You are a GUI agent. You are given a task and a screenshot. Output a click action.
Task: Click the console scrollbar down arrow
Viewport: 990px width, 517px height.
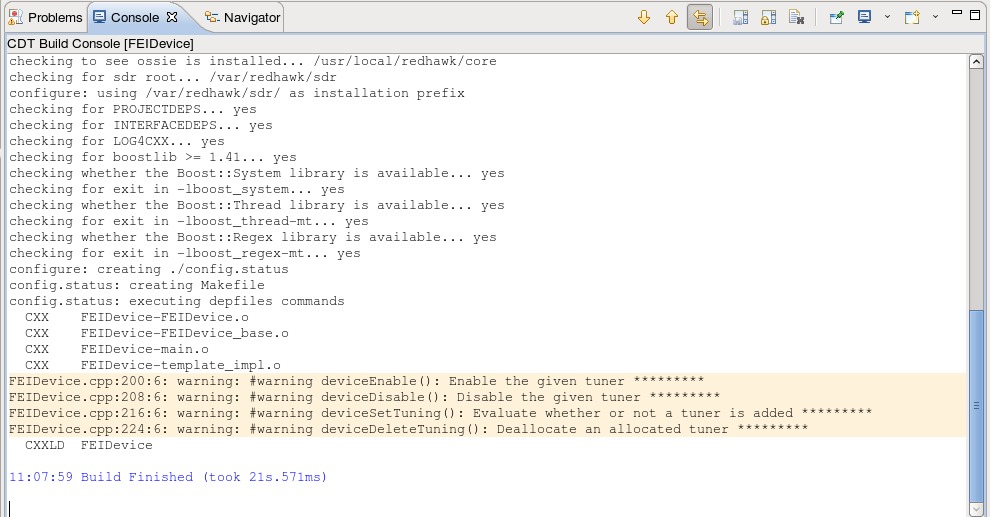tap(976, 509)
